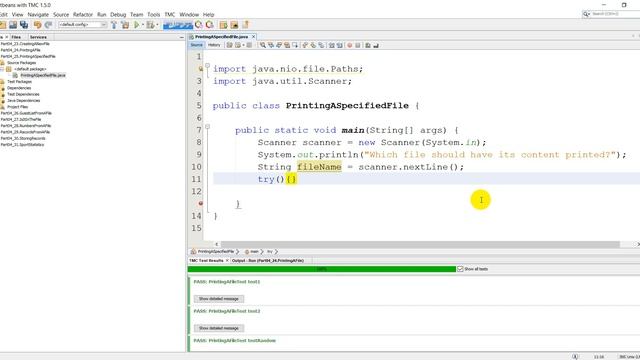Image resolution: width=640 pixels, height=360 pixels.
Task: Click the Clean and Build icon
Action: (125, 25)
